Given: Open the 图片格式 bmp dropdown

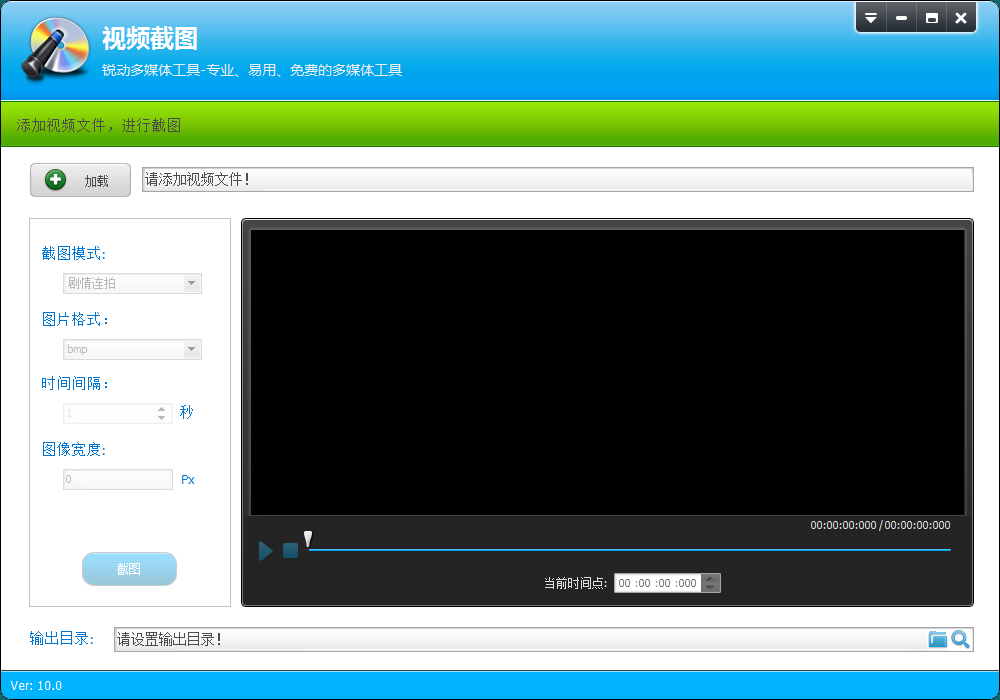Looking at the screenshot, I should [x=191, y=350].
